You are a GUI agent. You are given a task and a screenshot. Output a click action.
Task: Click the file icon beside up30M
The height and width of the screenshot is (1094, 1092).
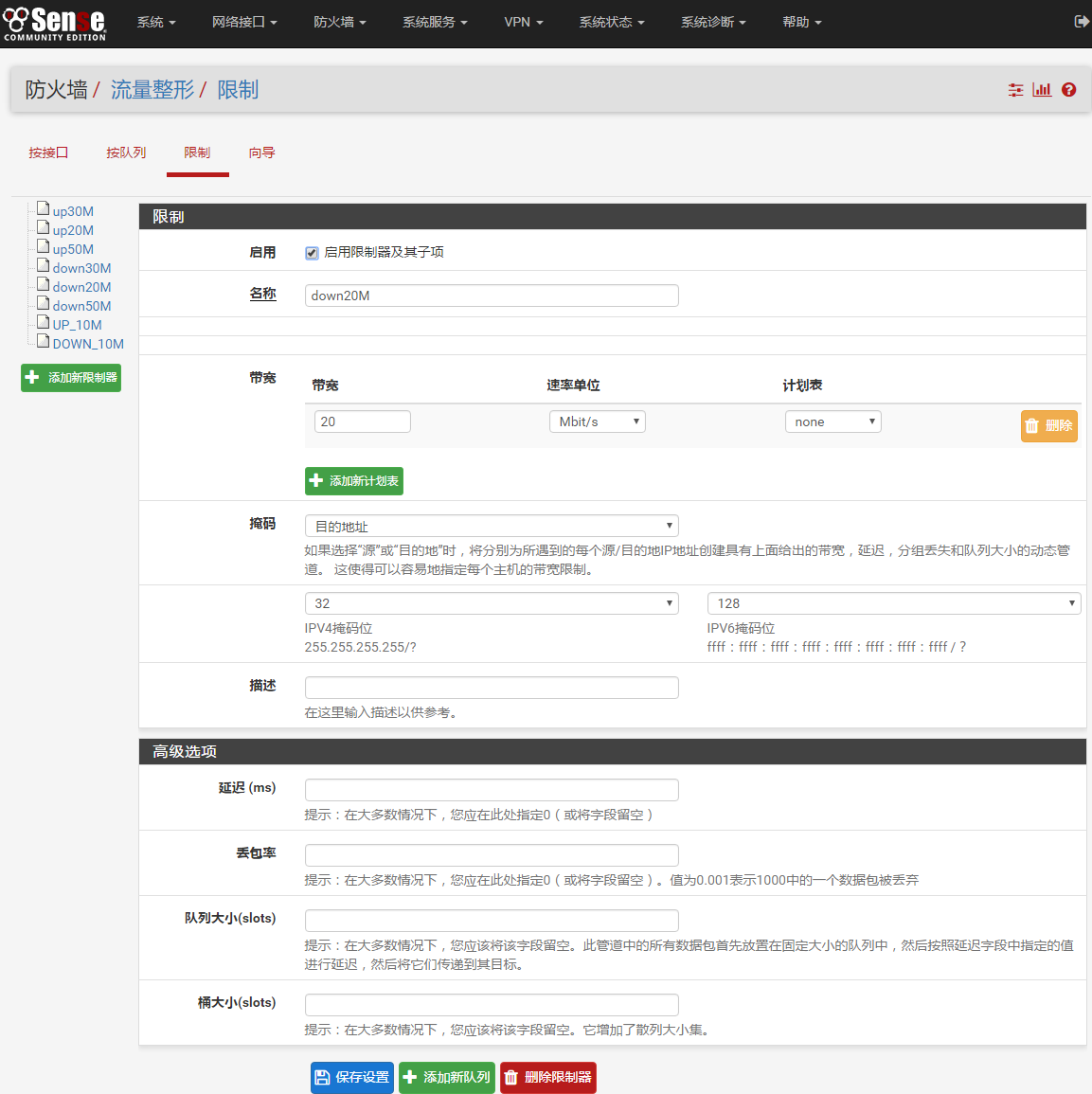pos(43,208)
